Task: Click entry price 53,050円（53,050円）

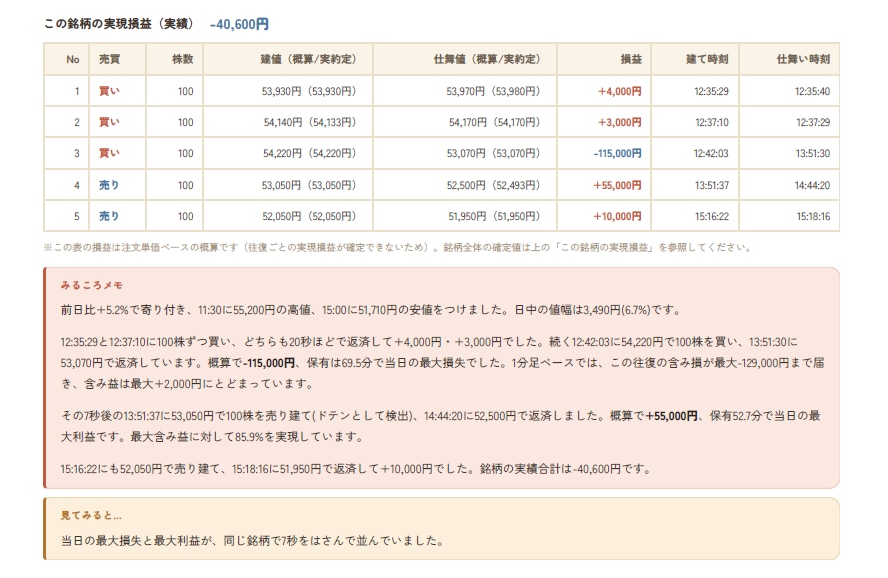Action: (311, 185)
